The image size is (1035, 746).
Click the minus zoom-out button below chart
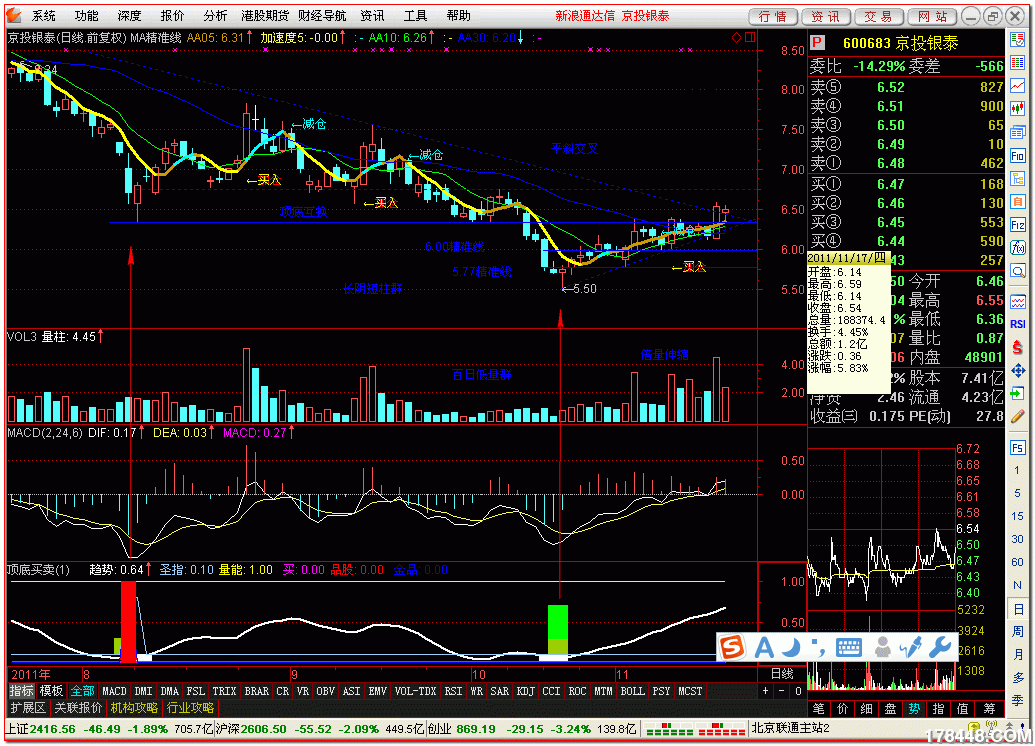pyautogui.click(x=782, y=691)
